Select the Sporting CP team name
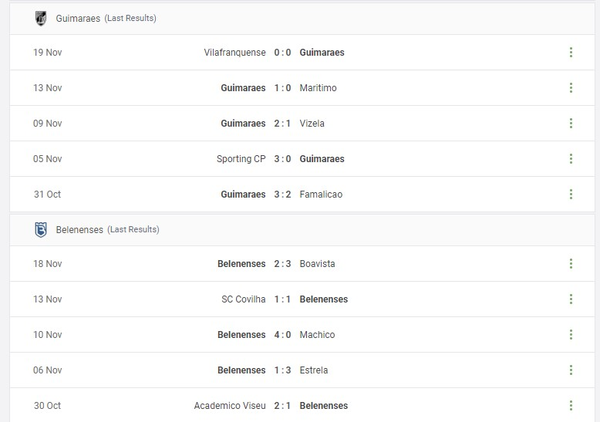 click(x=241, y=159)
